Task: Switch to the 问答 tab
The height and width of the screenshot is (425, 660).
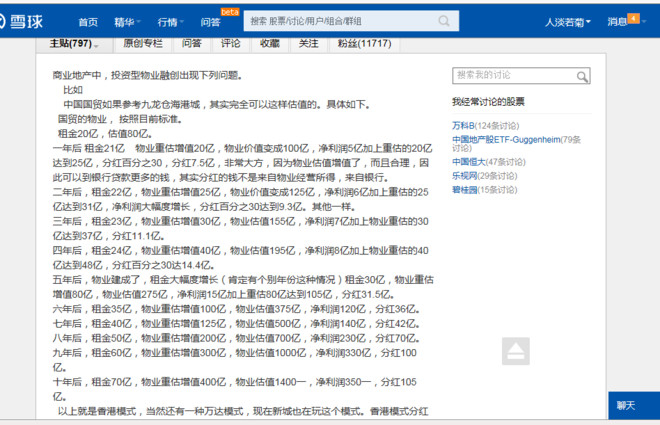Action: click(192, 43)
